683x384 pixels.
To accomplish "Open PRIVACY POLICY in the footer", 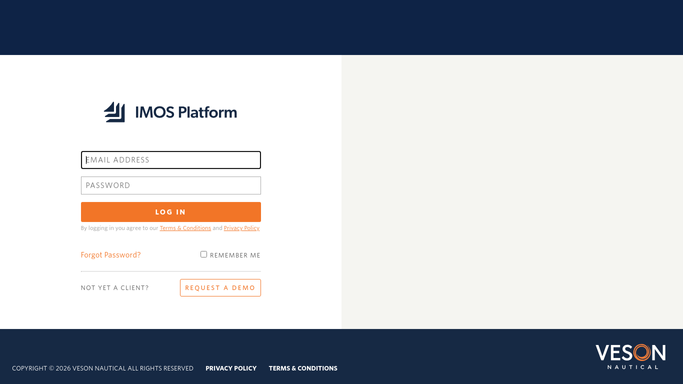I will tap(231, 368).
